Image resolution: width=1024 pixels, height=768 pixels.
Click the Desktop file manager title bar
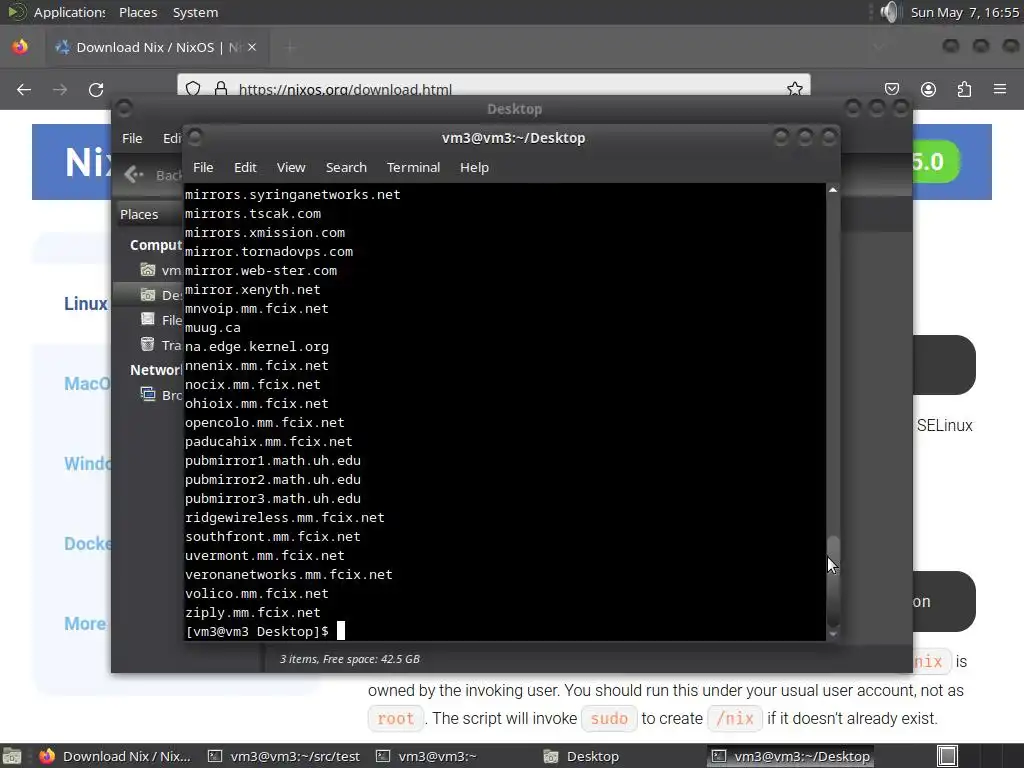(x=514, y=109)
